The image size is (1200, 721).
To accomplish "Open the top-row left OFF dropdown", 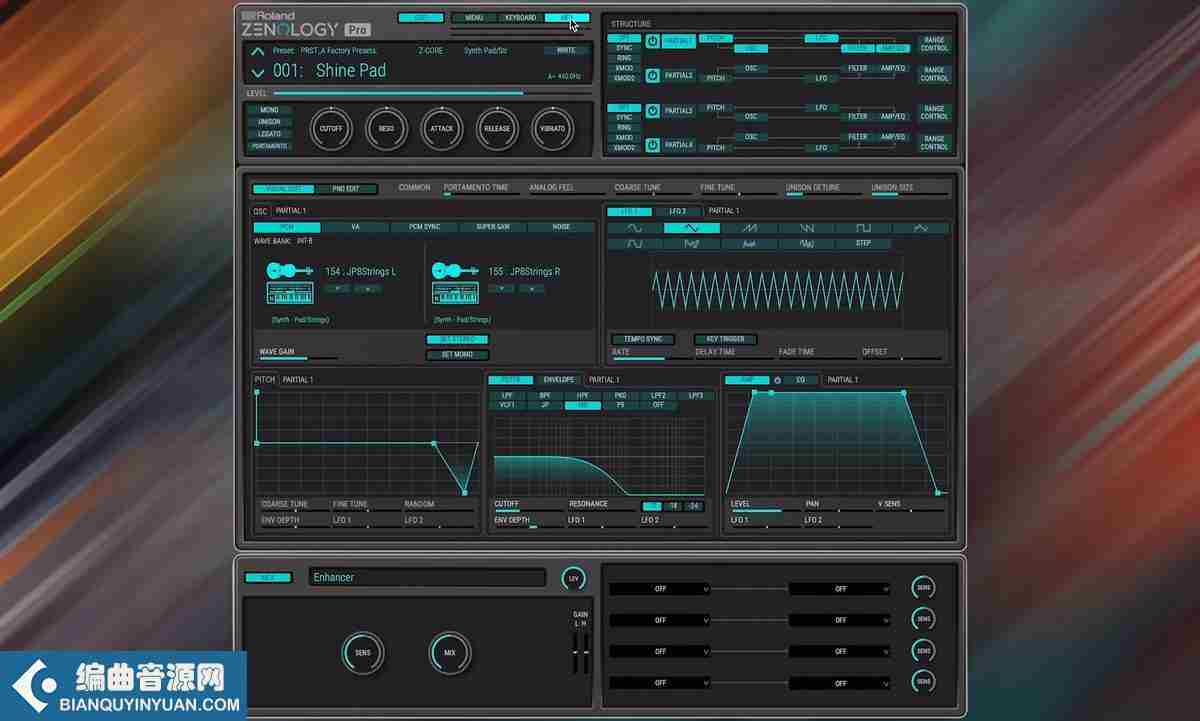I will click(x=660, y=589).
